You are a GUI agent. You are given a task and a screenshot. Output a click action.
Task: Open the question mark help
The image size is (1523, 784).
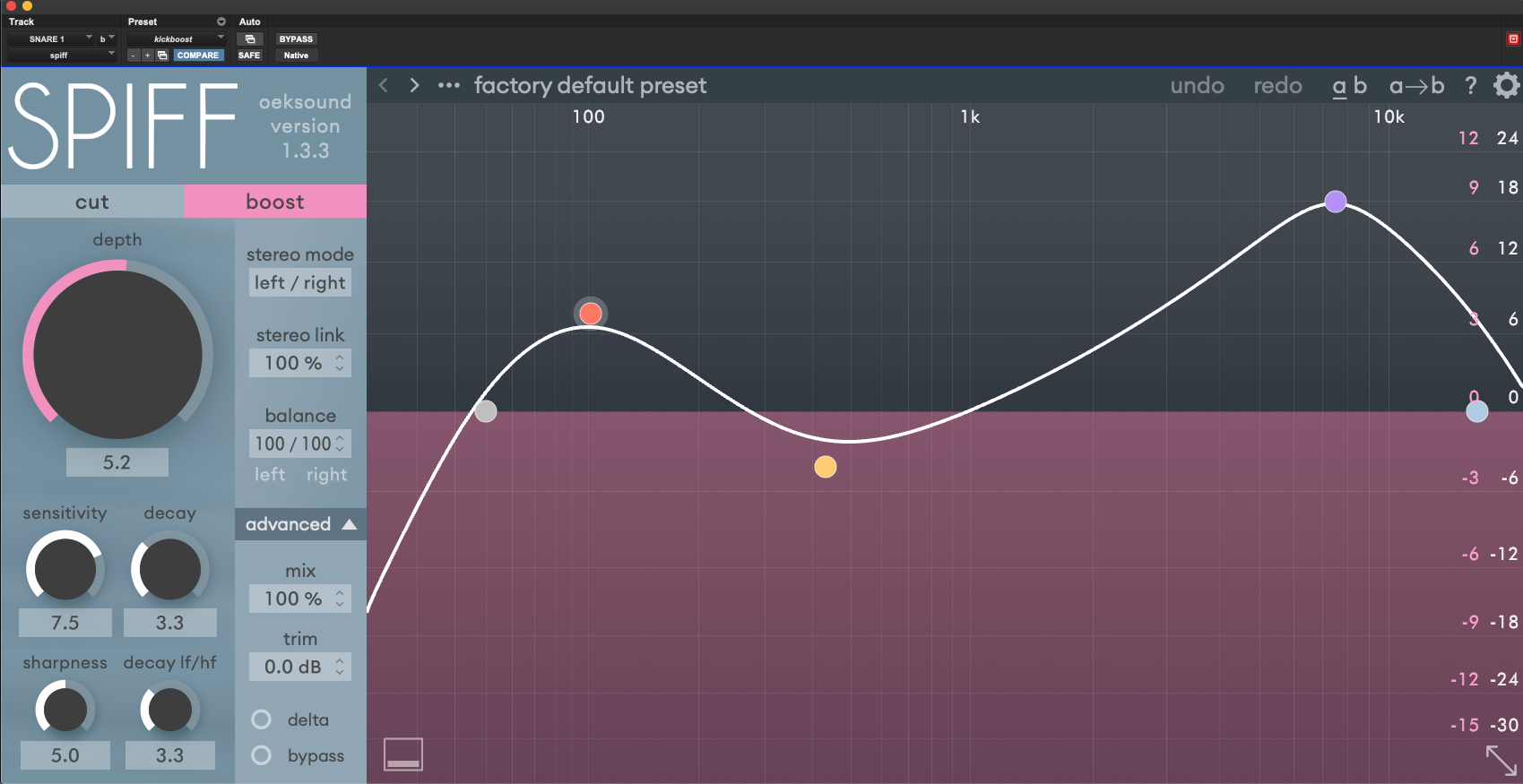[x=1470, y=85]
